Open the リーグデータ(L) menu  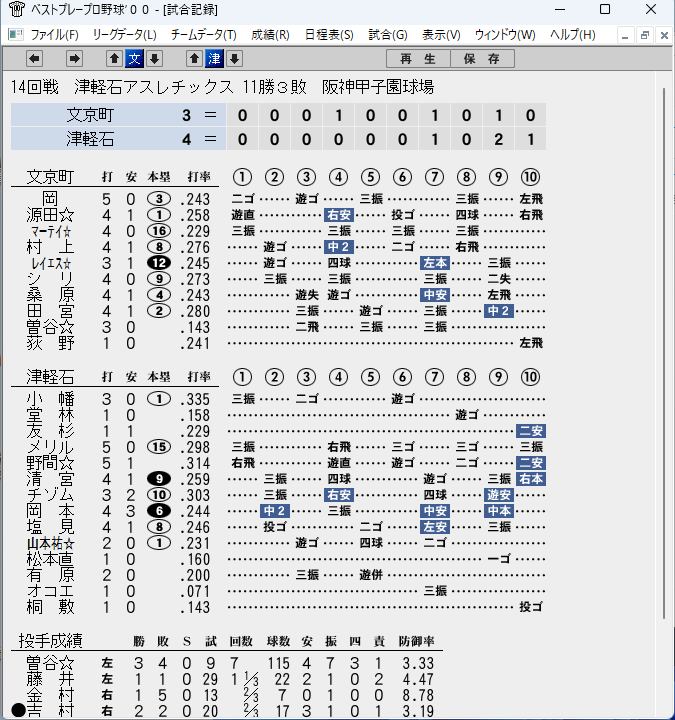tap(124, 35)
